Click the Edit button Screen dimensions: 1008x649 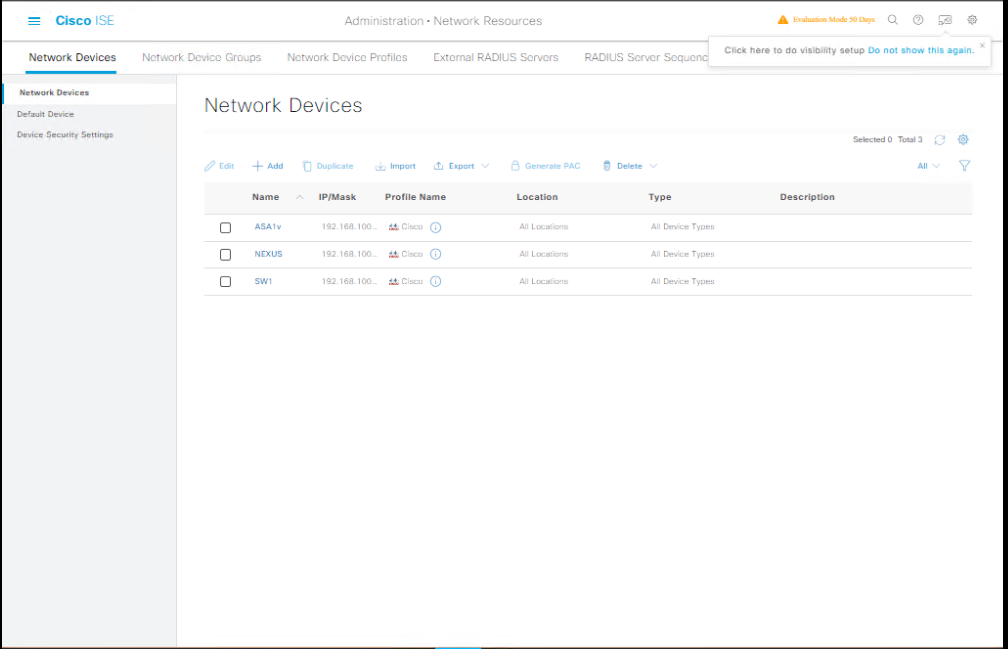point(219,166)
